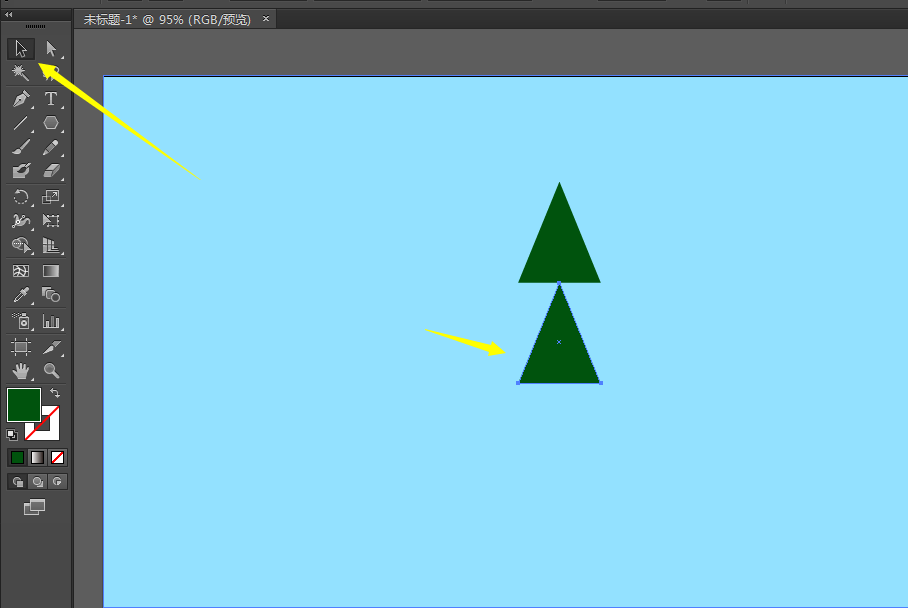Select the Zoom magnifier tool
Screen dimensions: 908x608
coord(51,371)
